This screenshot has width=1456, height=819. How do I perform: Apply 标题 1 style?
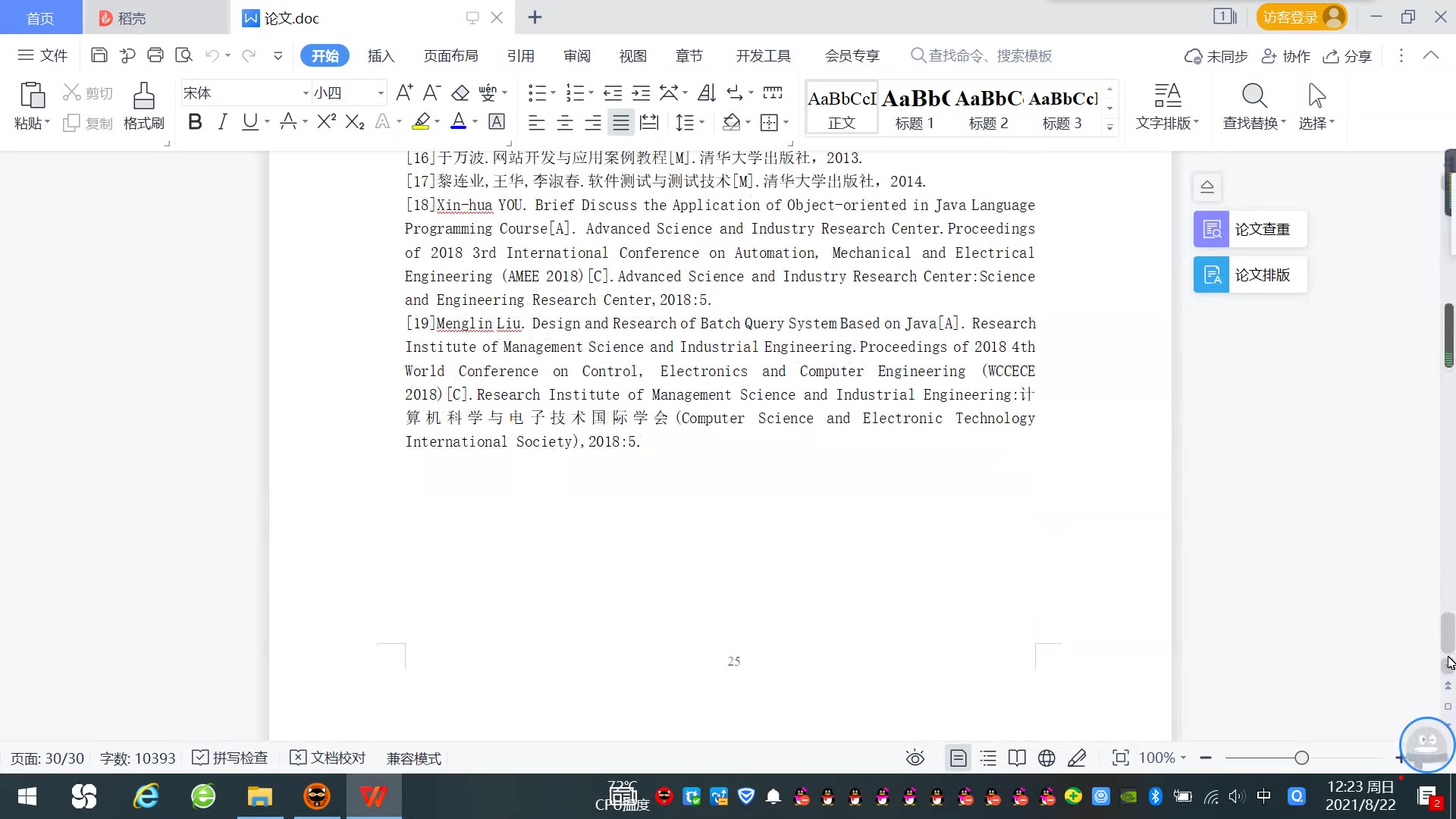[915, 107]
